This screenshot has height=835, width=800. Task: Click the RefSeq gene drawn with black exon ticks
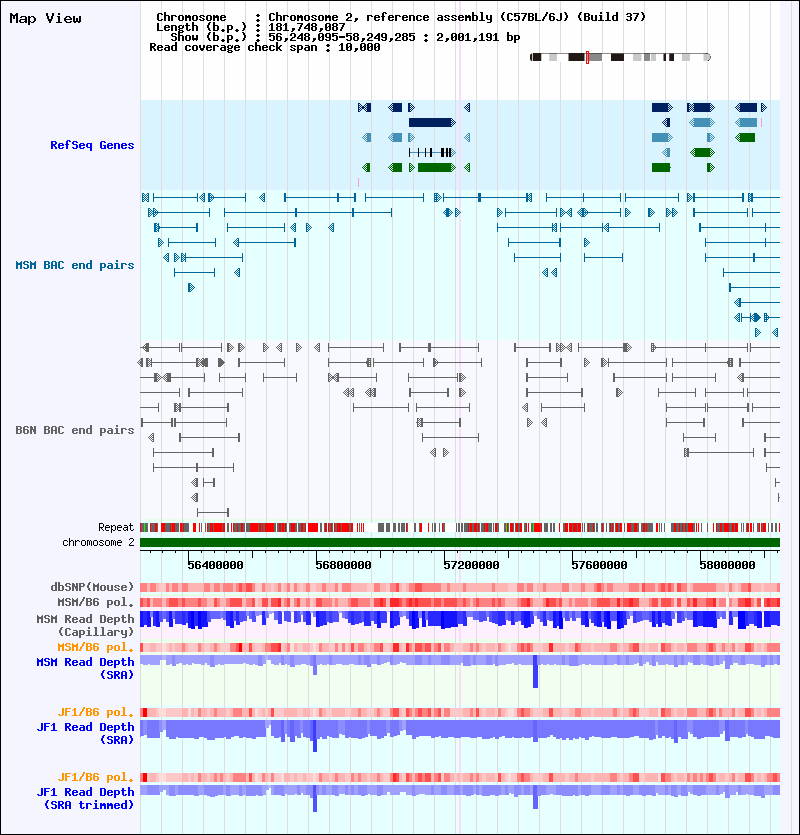click(432, 152)
